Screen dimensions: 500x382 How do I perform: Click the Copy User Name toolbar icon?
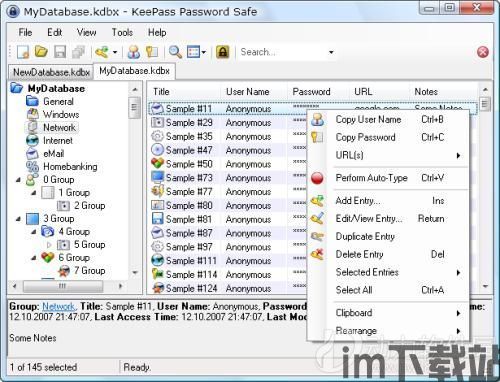coord(134,52)
